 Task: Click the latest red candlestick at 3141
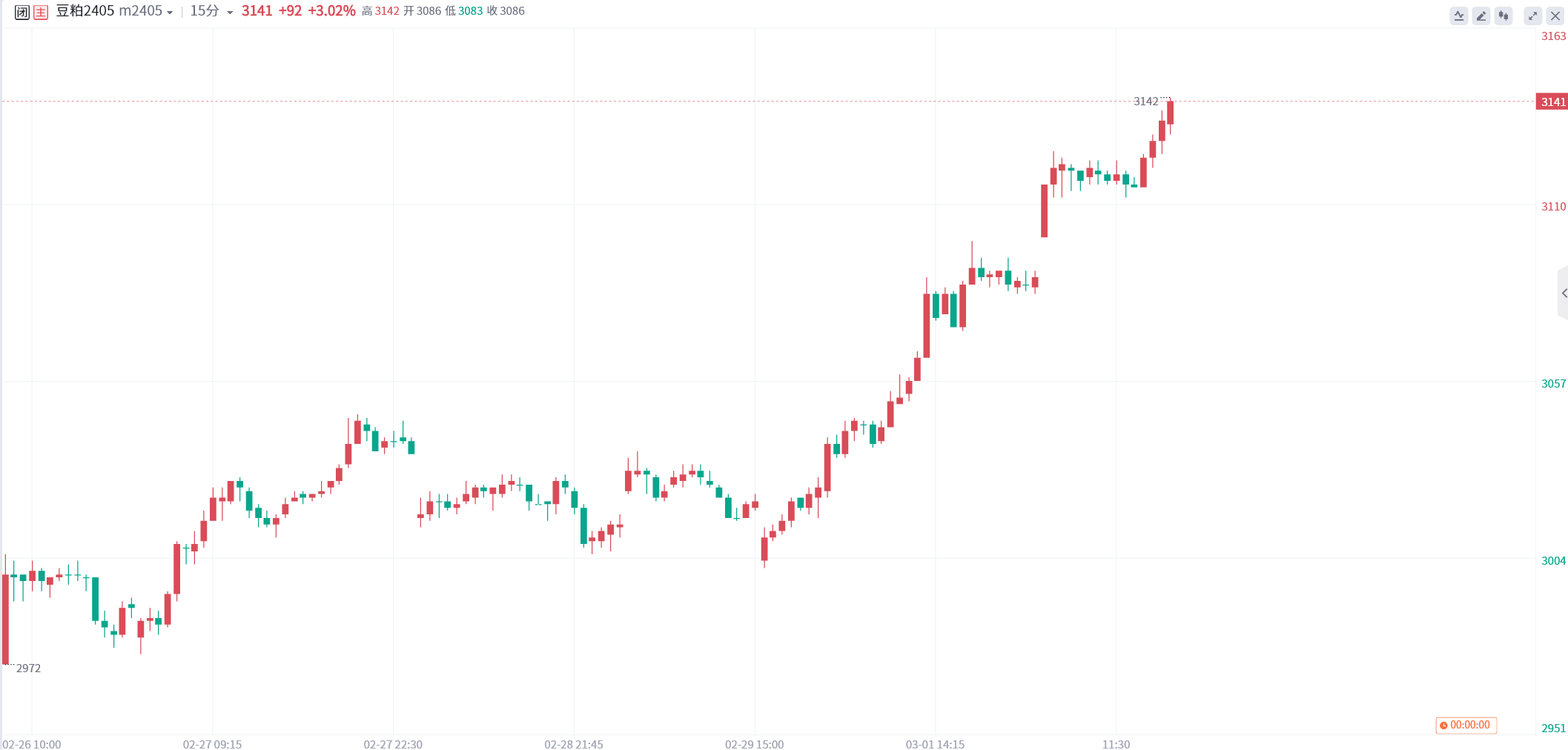[1170, 113]
